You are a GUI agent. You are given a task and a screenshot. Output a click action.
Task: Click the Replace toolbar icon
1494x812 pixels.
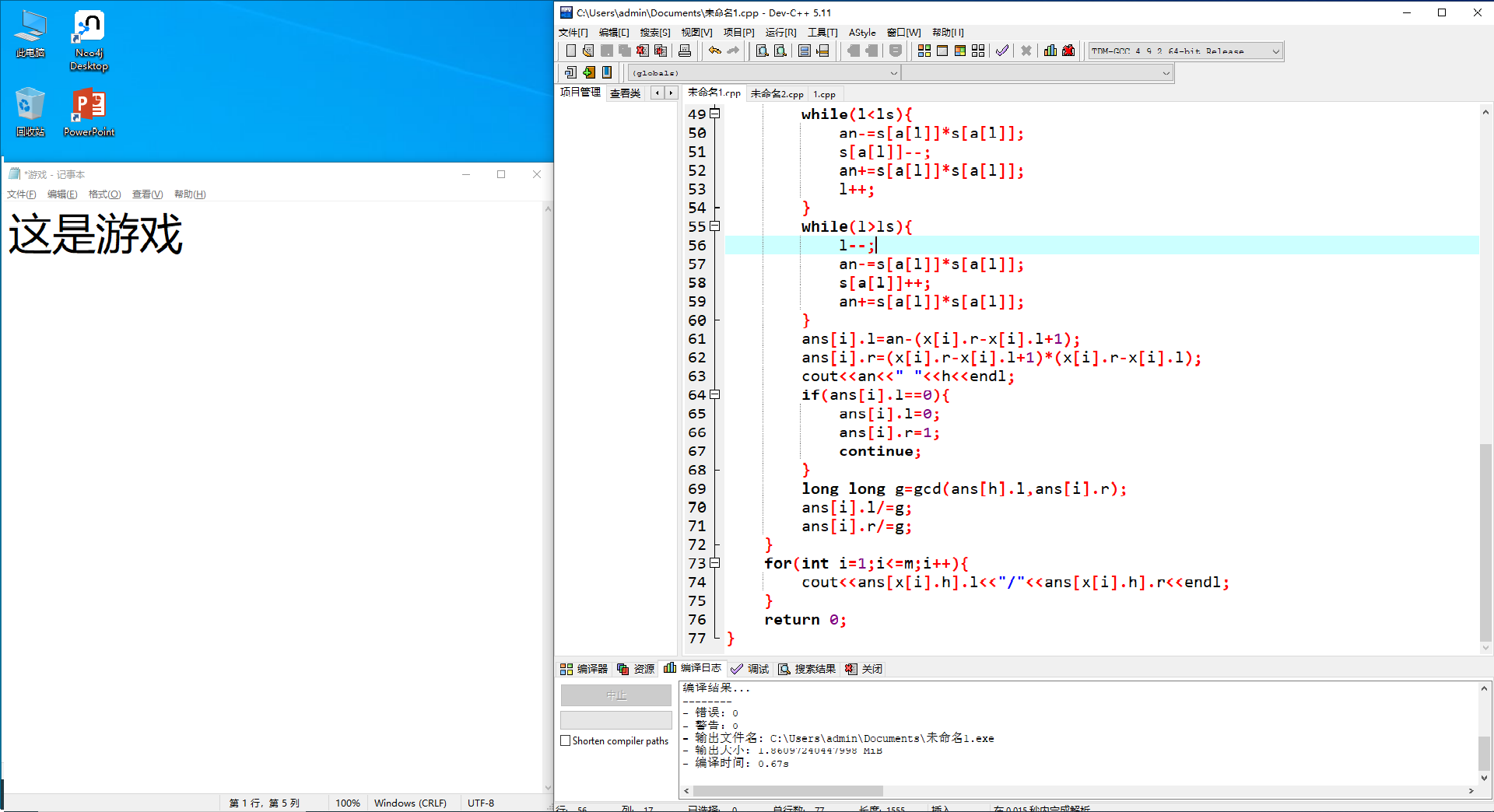(780, 51)
